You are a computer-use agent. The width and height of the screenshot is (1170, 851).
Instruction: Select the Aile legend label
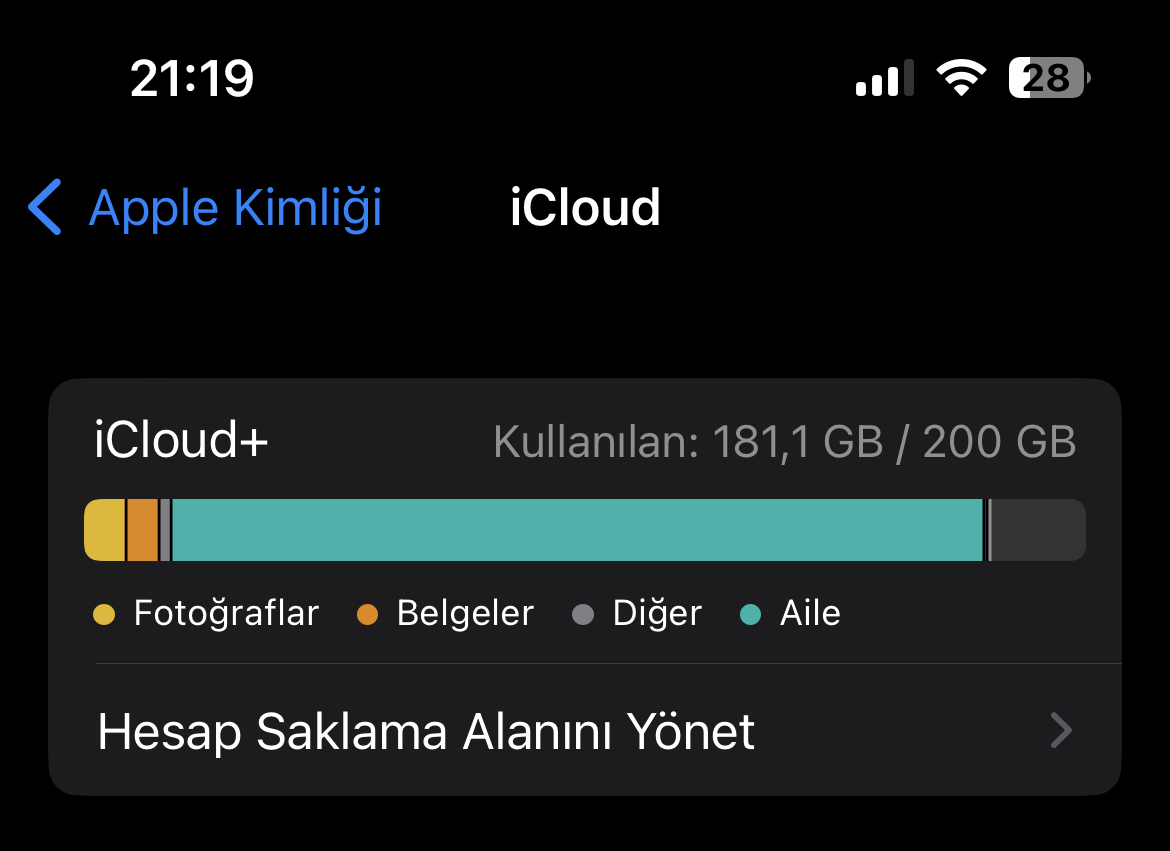(810, 613)
